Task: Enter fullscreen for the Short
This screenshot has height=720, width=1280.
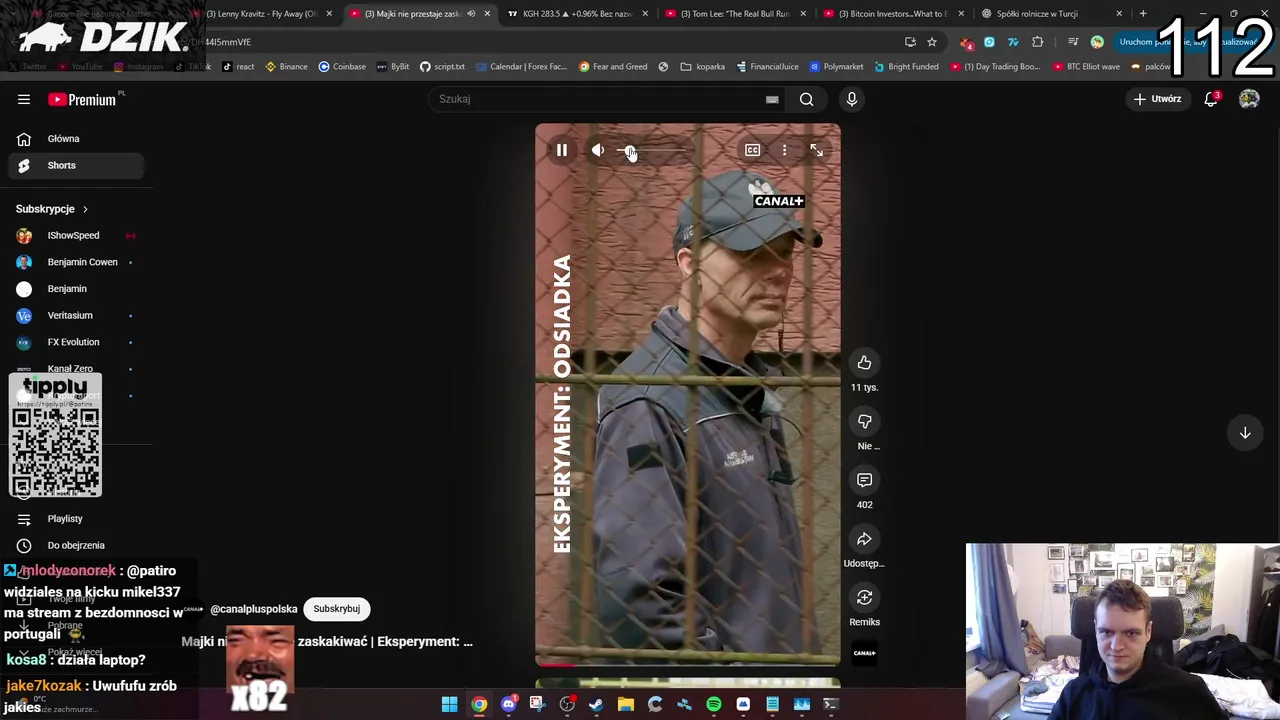Action: point(816,150)
